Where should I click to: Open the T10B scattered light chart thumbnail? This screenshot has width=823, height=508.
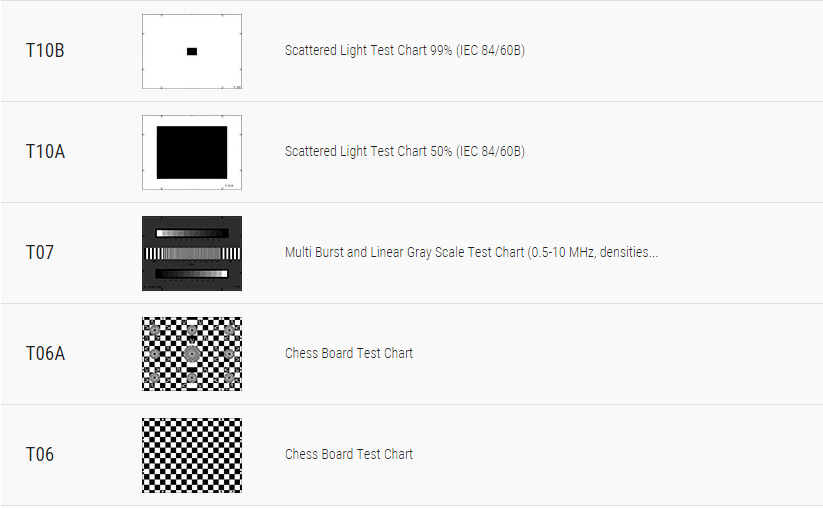[x=192, y=51]
